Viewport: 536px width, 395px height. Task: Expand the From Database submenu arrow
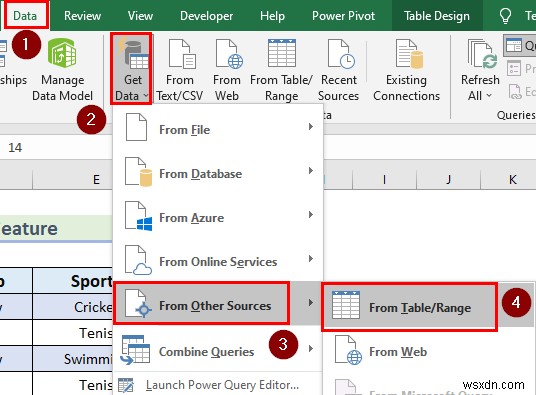tap(310, 171)
